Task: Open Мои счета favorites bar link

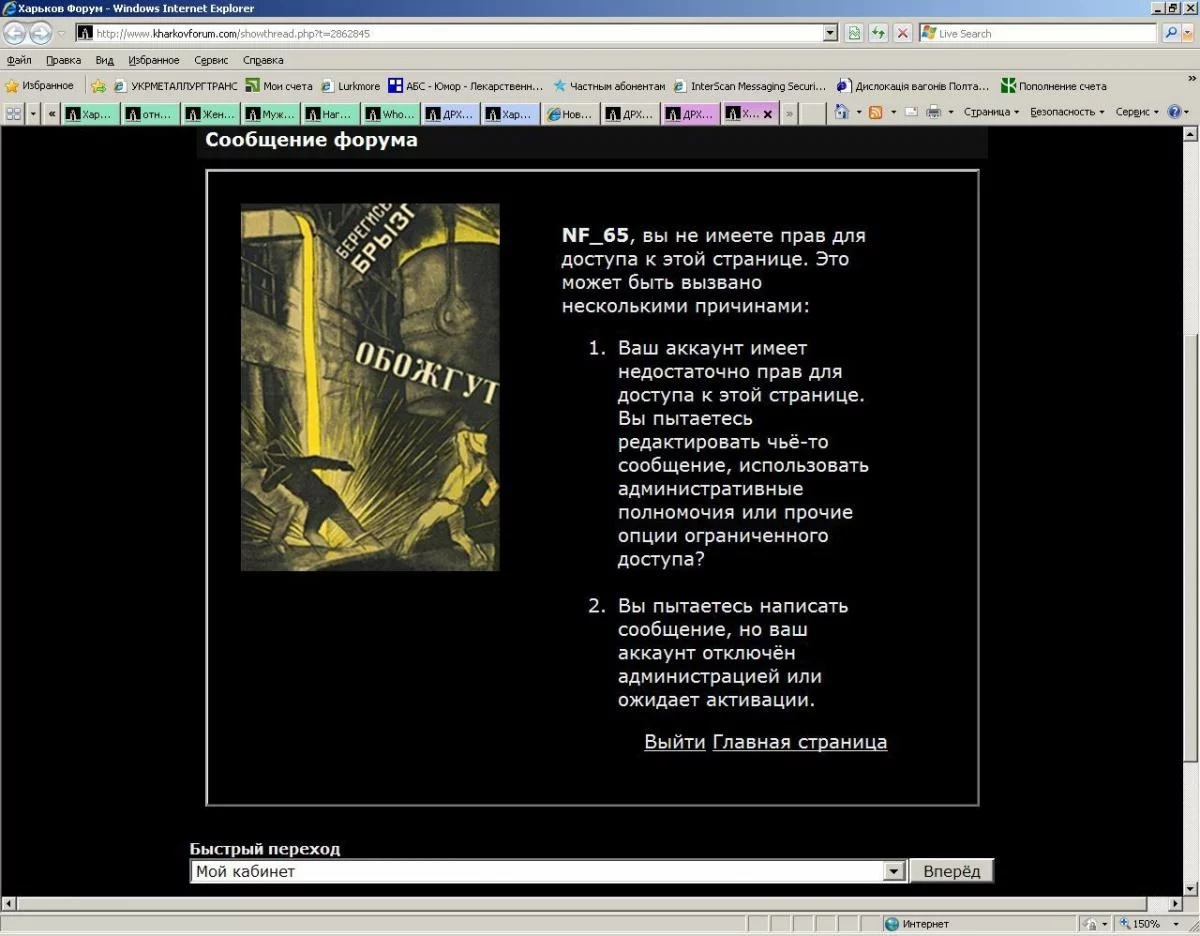Action: tap(279, 86)
